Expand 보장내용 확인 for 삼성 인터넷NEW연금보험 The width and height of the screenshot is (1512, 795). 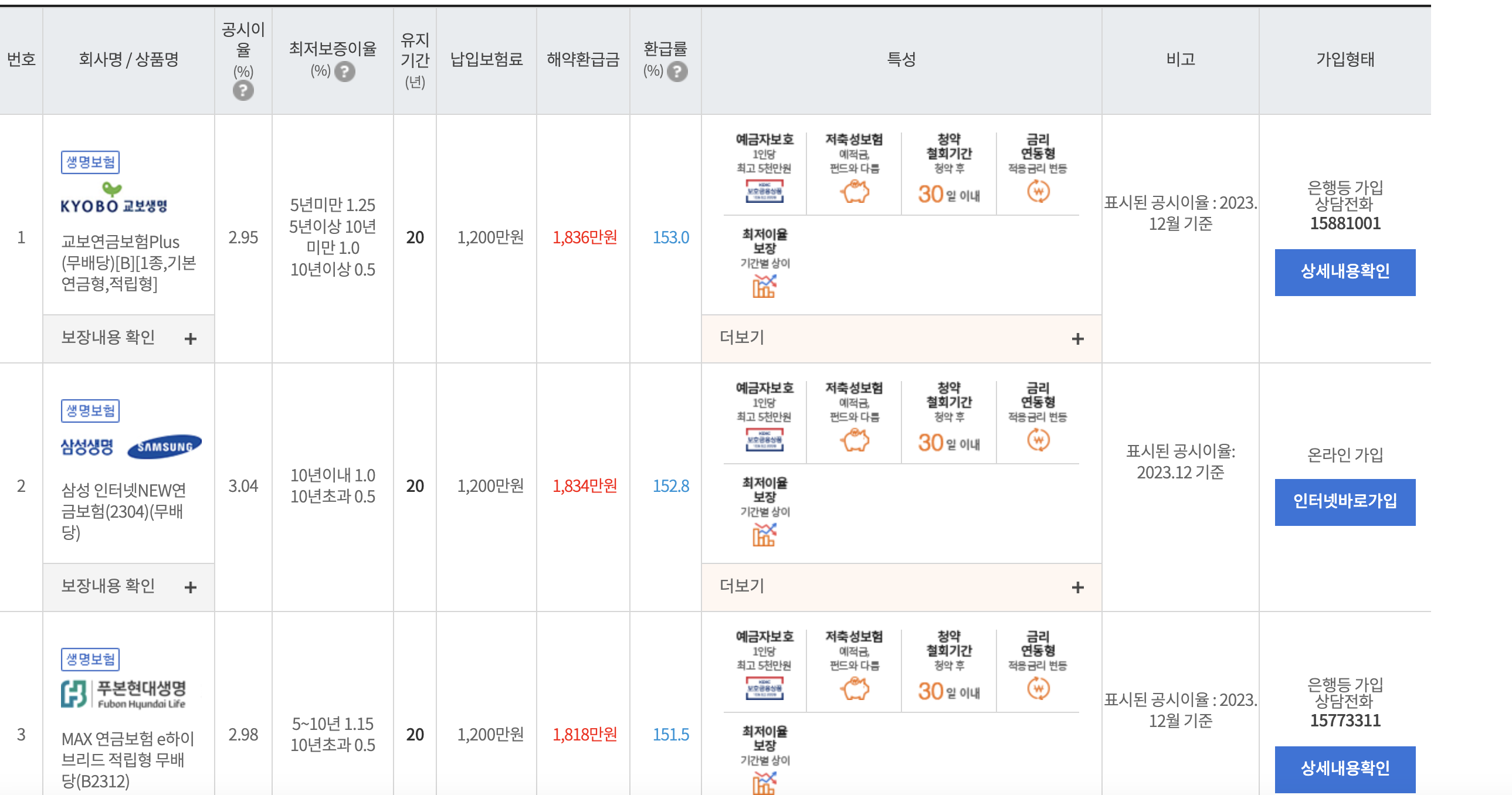coord(128,587)
